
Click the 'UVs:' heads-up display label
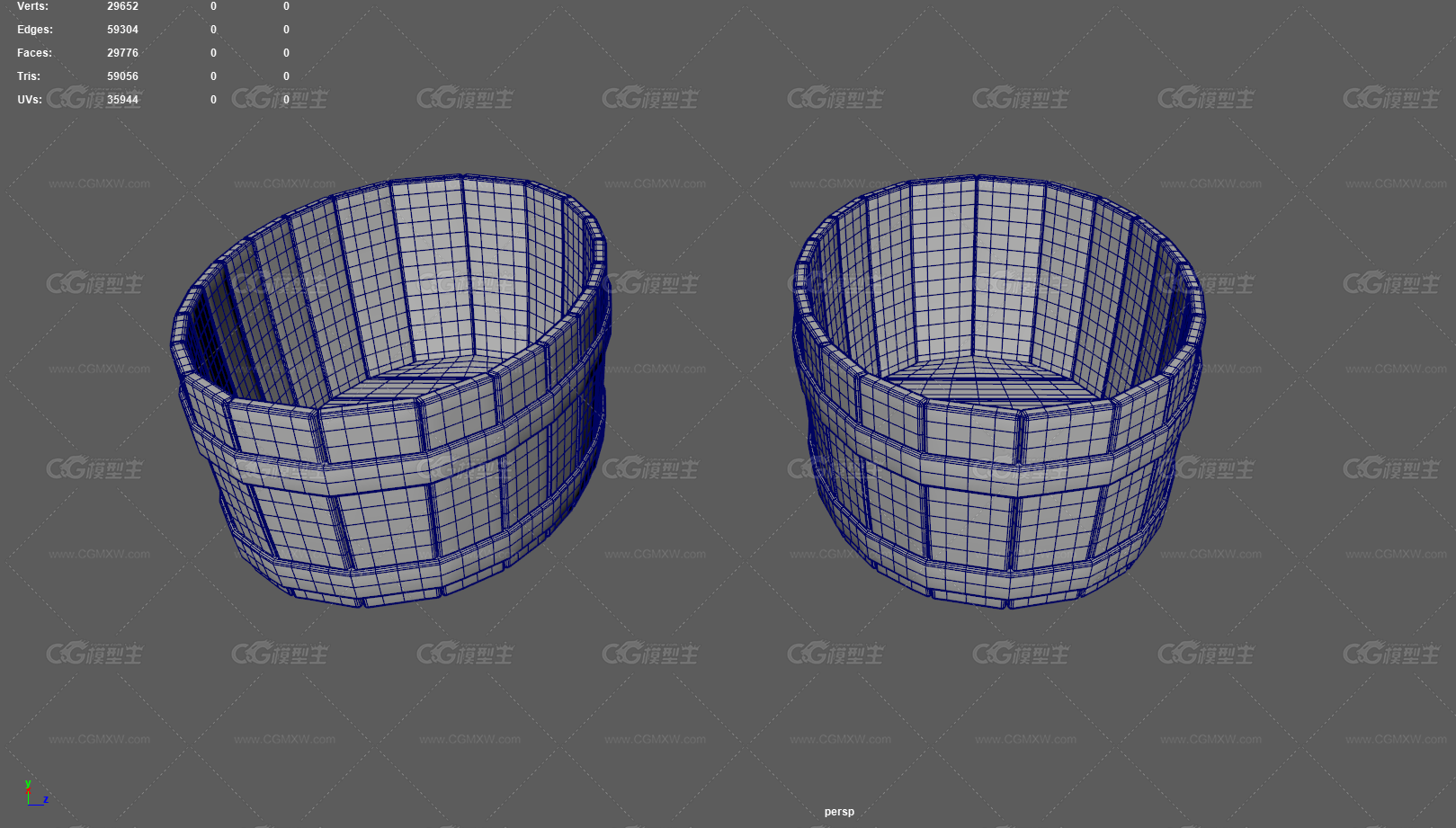30,100
